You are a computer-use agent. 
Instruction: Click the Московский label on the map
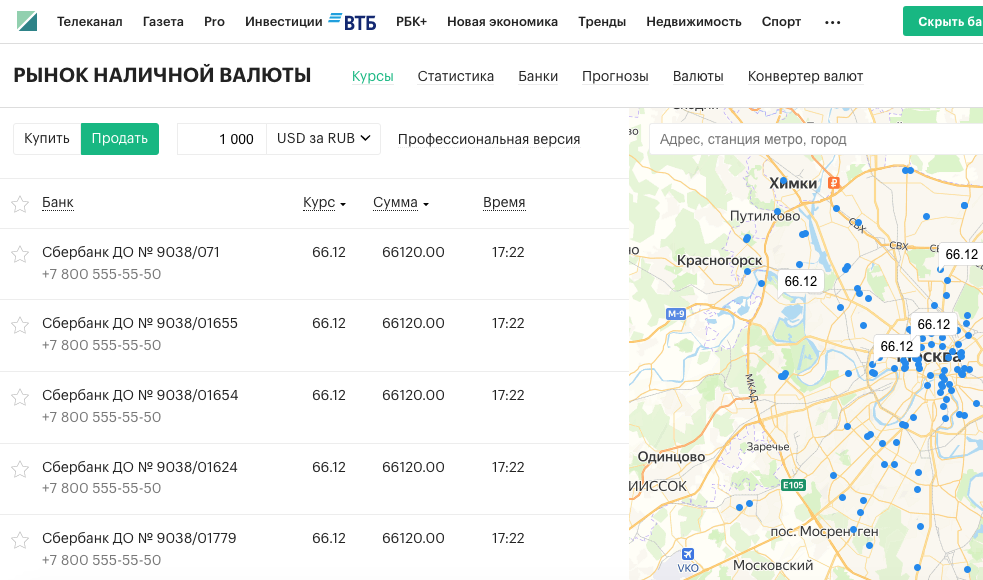(x=773, y=565)
